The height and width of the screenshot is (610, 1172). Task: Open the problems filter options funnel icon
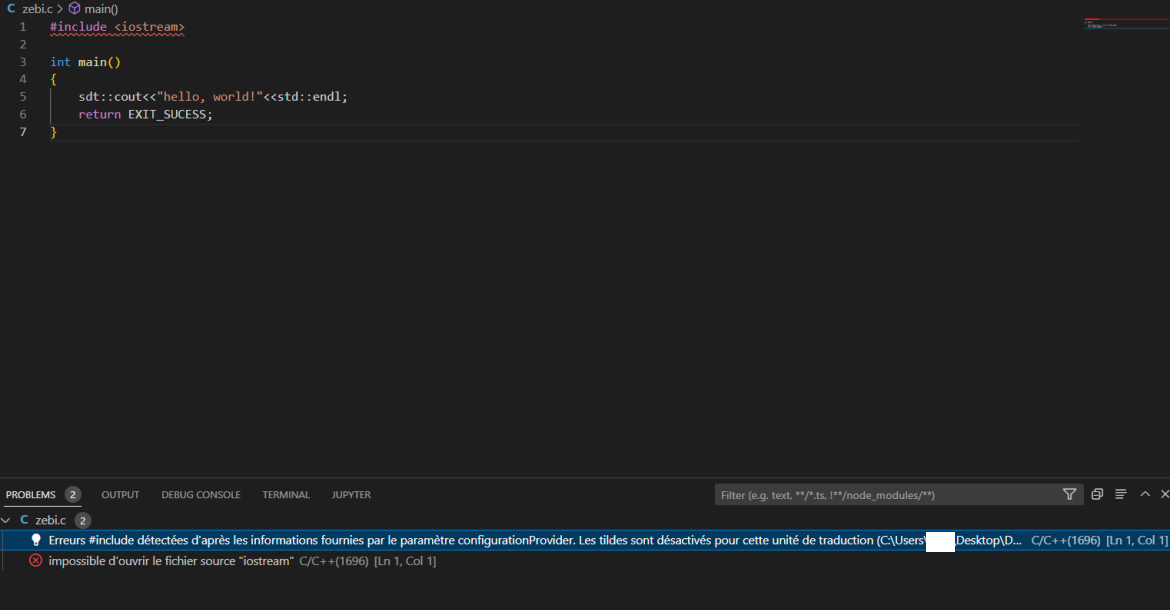pyautogui.click(x=1069, y=494)
